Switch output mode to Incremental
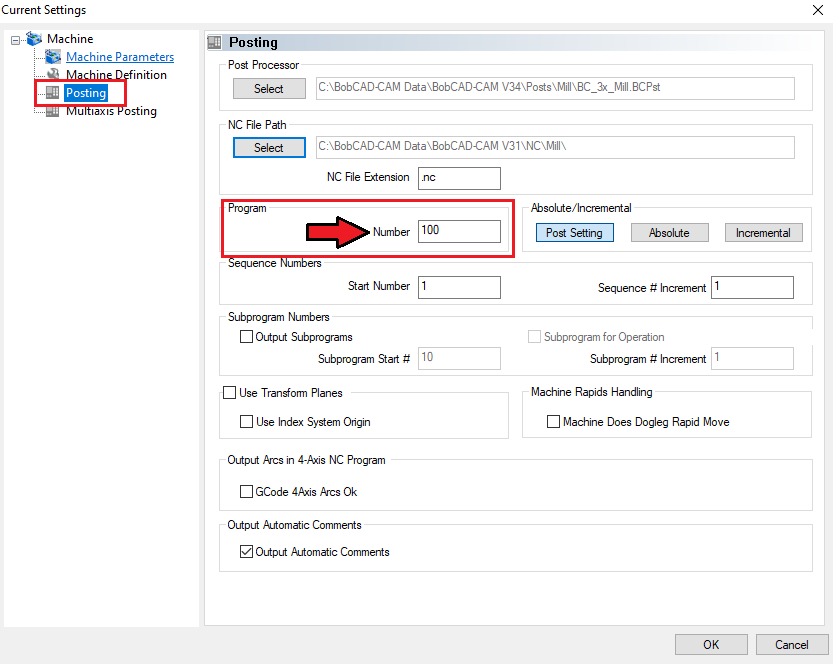This screenshot has height=665, width=835. (x=763, y=232)
